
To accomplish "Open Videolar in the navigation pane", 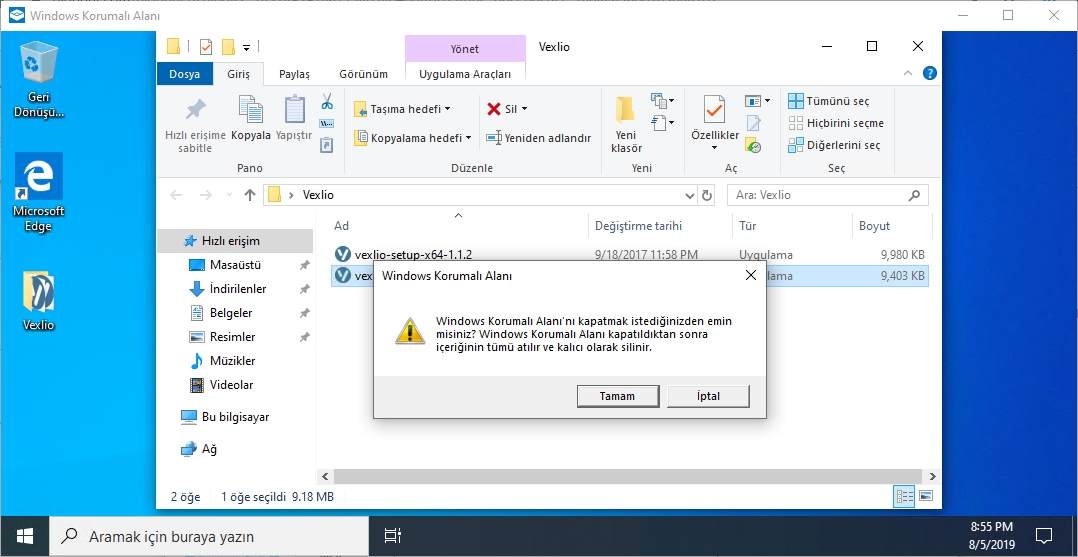I will pyautogui.click(x=234, y=385).
